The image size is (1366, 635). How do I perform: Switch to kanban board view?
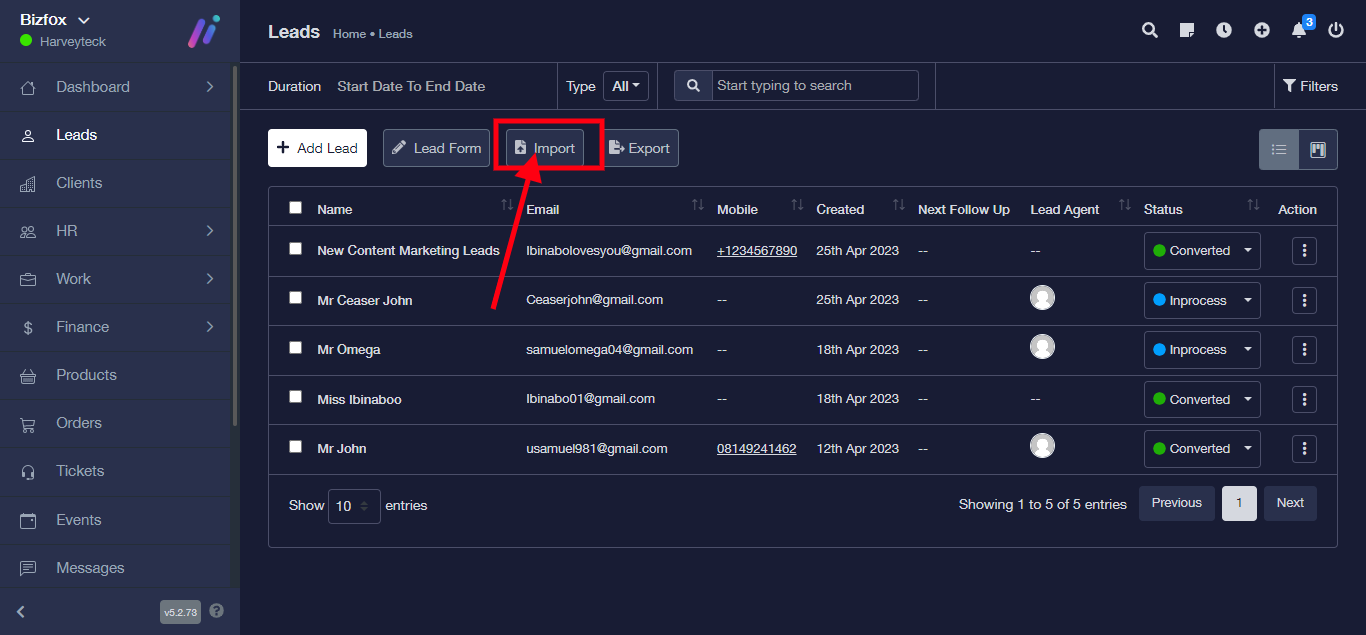[1318, 150]
